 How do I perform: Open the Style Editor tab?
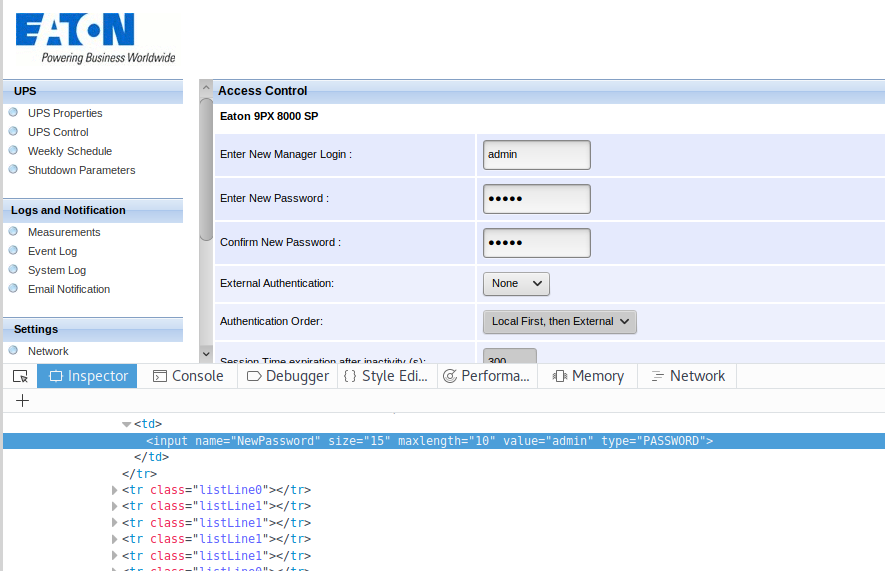point(388,376)
